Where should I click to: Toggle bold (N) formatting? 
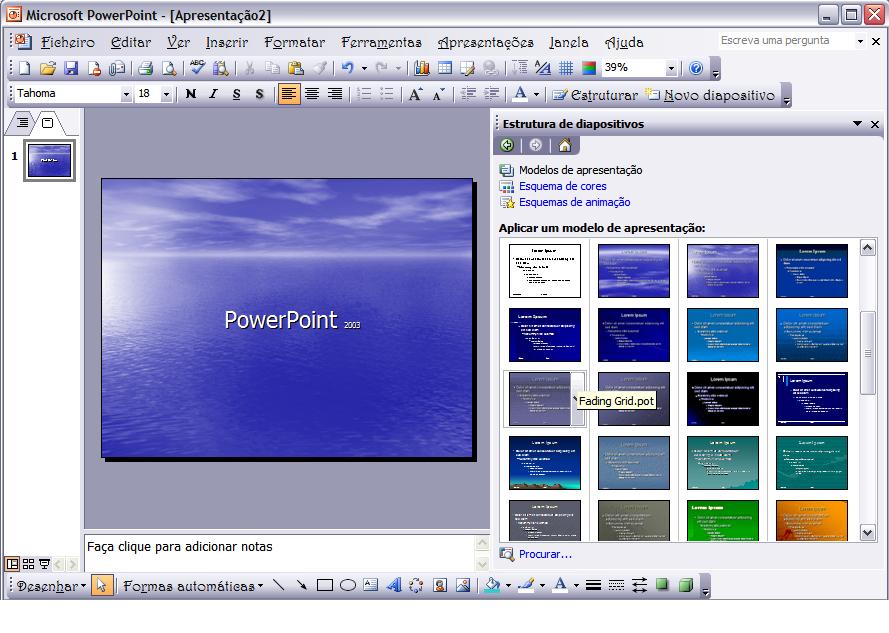tap(191, 94)
